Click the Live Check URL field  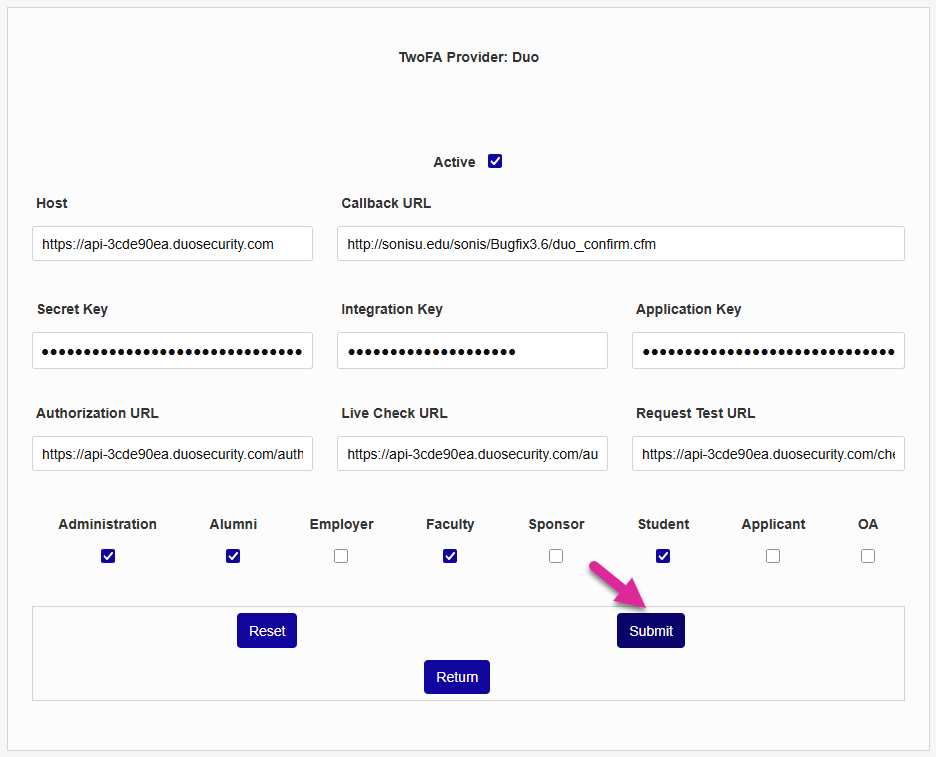point(472,454)
